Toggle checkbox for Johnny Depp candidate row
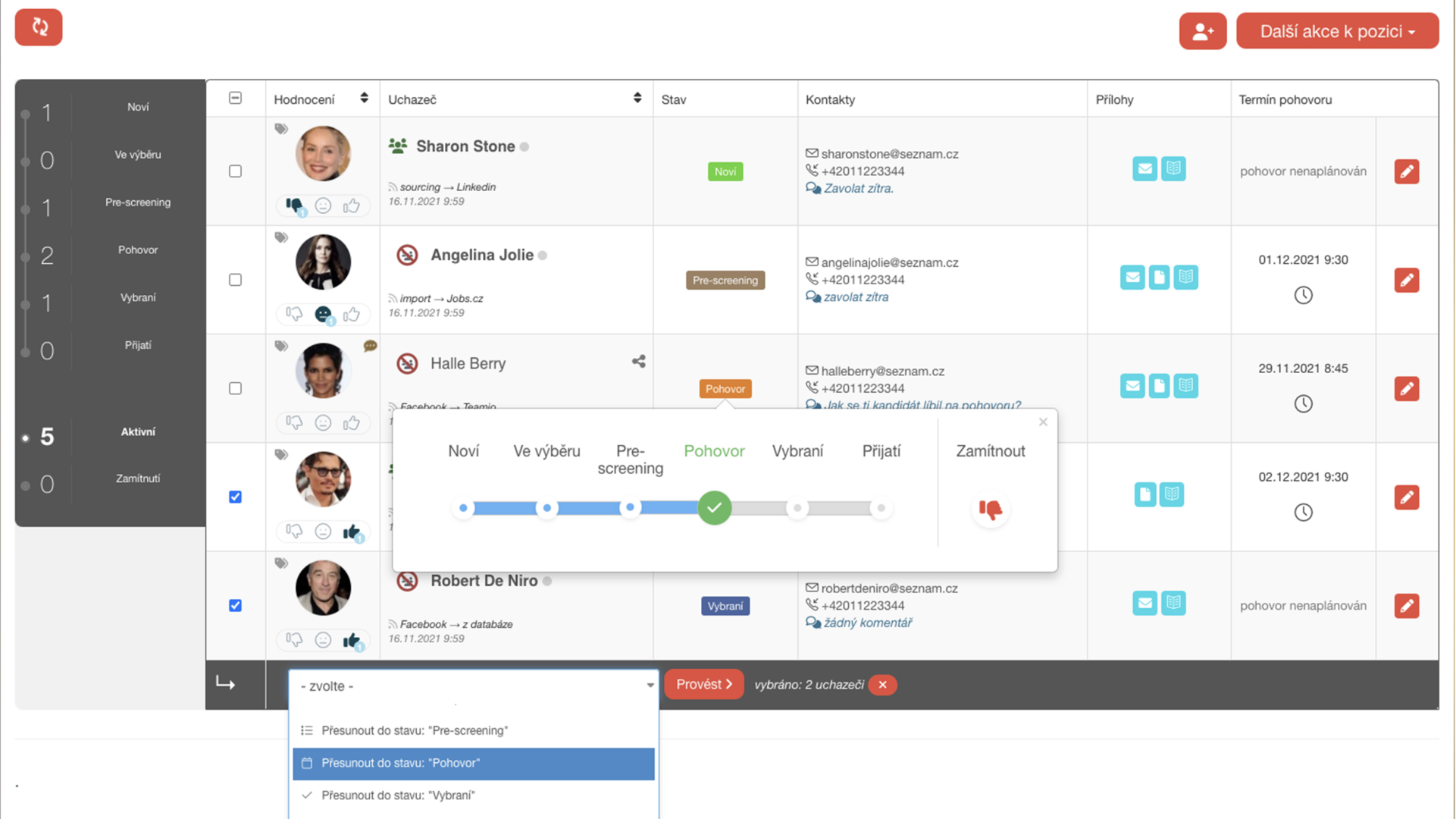Viewport: 1456px width, 819px height. pos(236,497)
